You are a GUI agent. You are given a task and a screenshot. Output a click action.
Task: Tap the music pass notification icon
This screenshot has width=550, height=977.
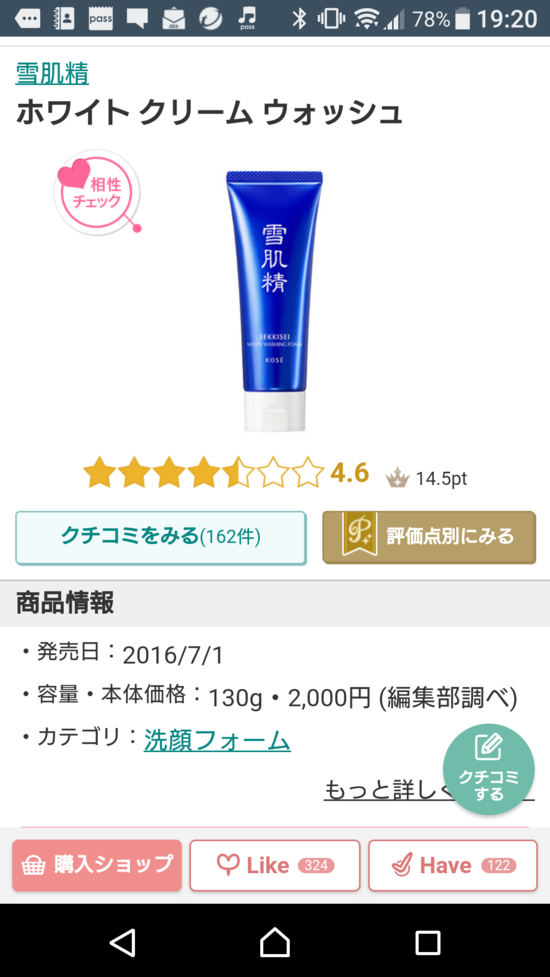click(247, 18)
